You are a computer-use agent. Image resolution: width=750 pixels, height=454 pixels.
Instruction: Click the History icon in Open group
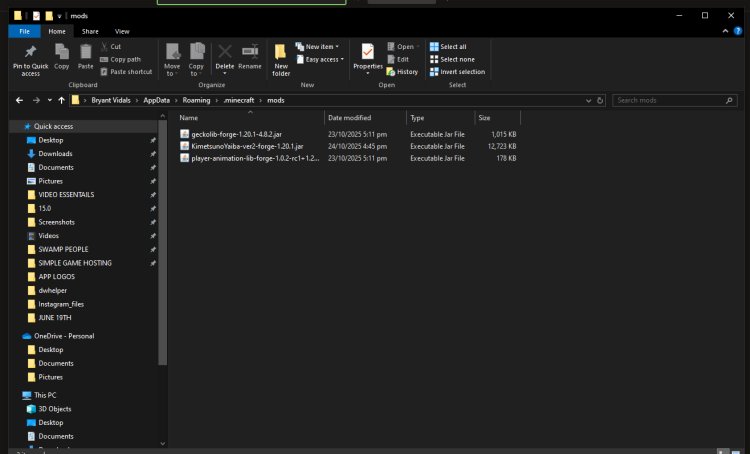pyautogui.click(x=402, y=72)
